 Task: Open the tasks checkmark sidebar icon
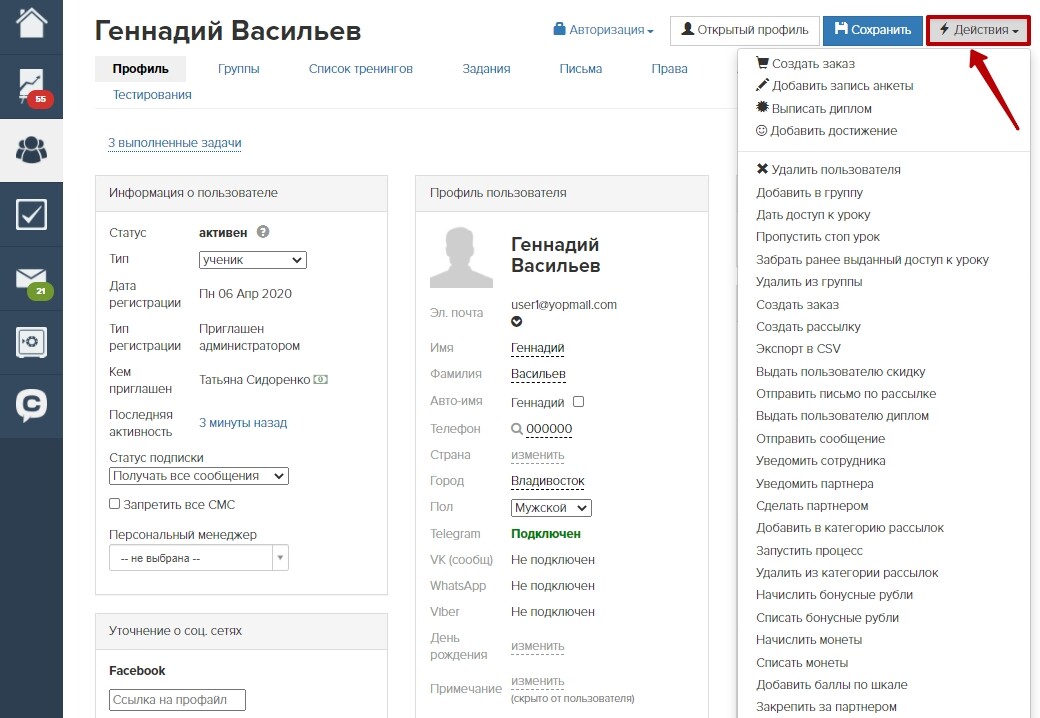(31, 214)
